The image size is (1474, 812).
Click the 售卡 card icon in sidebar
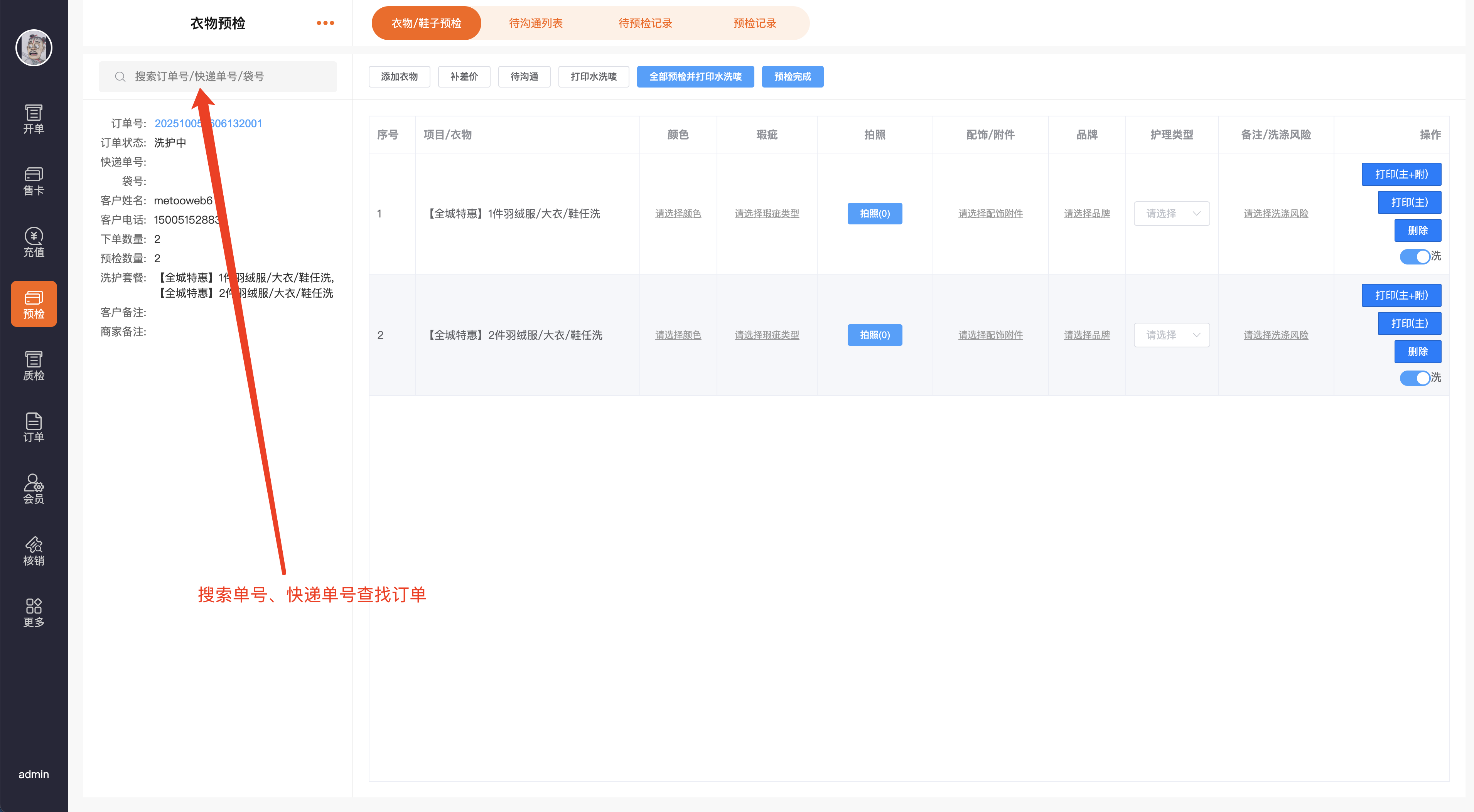click(x=34, y=181)
